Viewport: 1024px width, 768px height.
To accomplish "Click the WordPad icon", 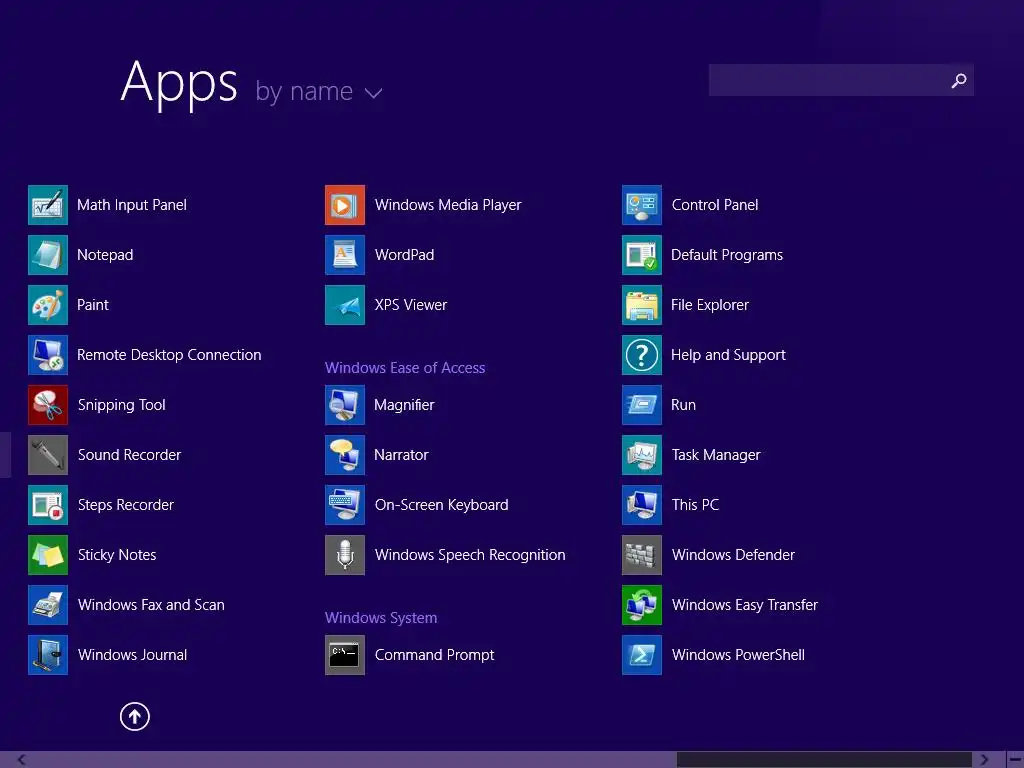I will coord(345,255).
